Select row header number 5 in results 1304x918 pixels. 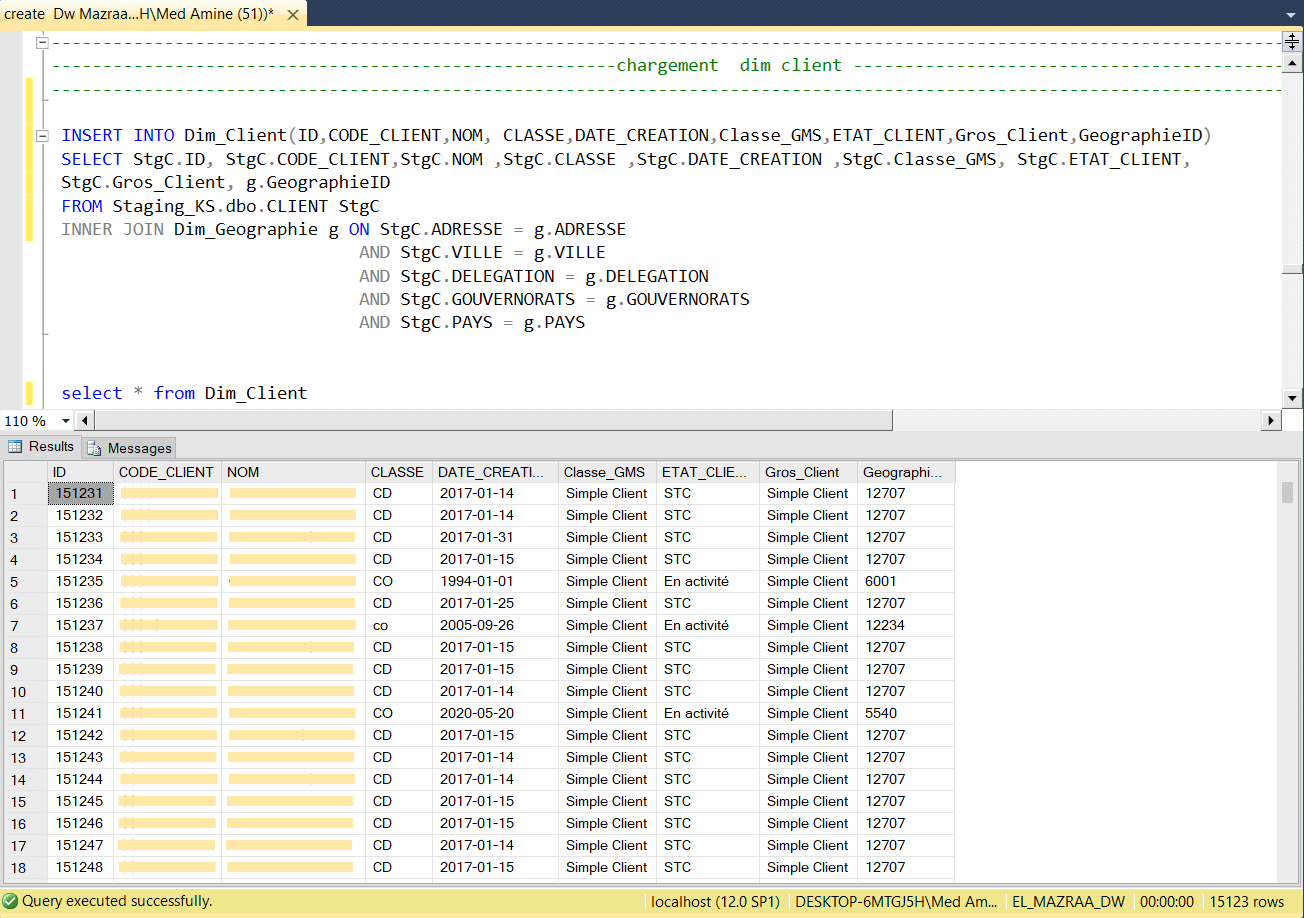(26, 581)
